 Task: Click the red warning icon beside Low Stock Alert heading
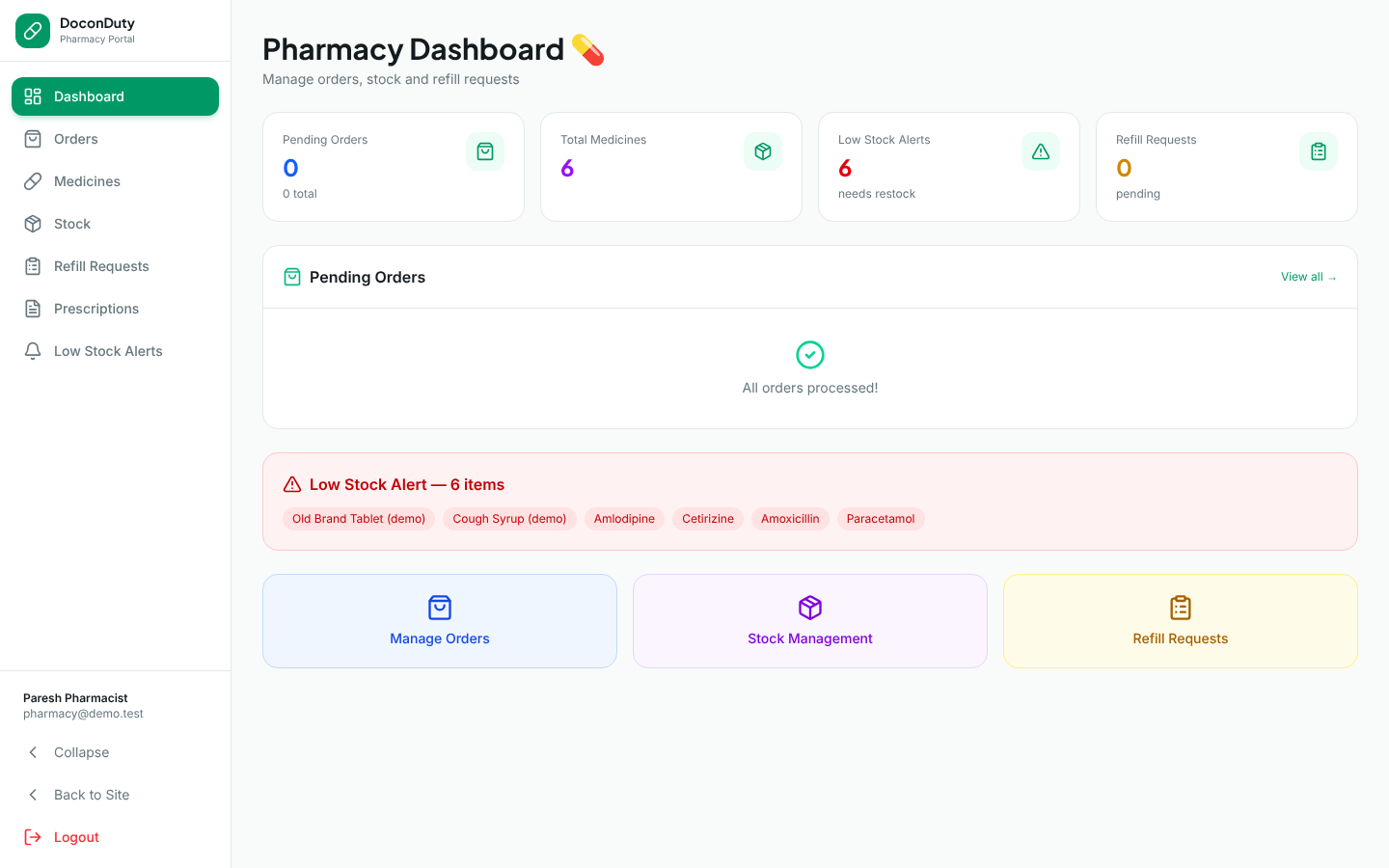coord(292,484)
